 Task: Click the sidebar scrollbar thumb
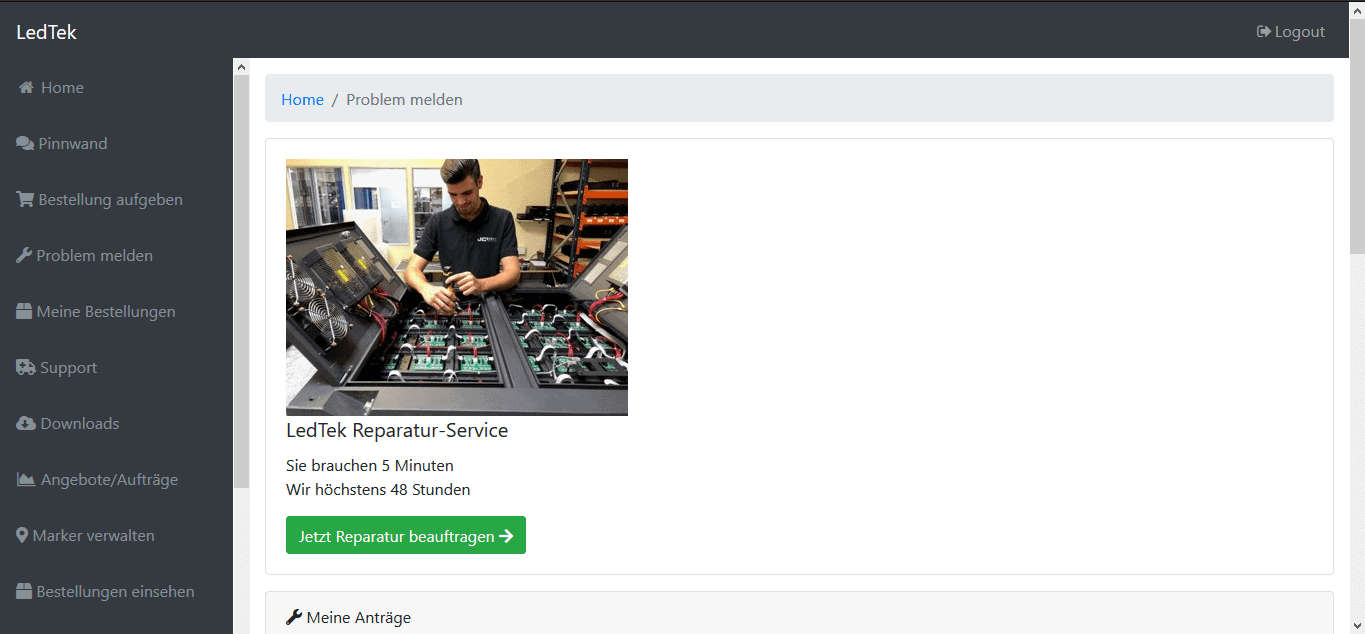(241, 281)
